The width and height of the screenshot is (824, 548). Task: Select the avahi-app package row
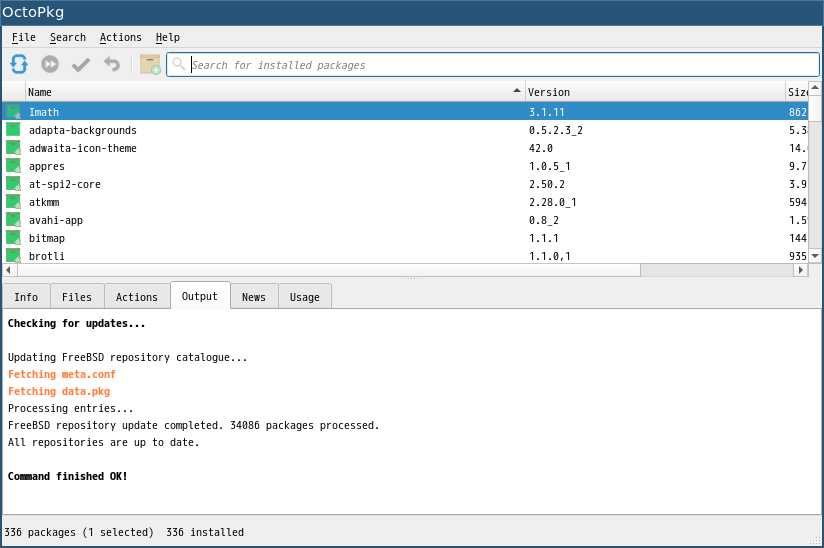coord(405,220)
